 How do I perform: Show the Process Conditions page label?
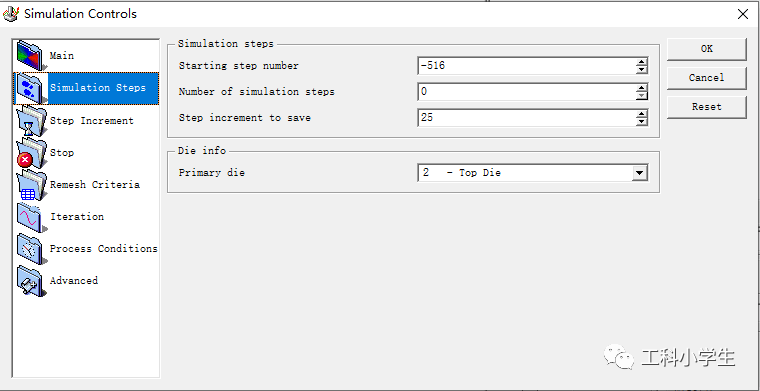[104, 249]
